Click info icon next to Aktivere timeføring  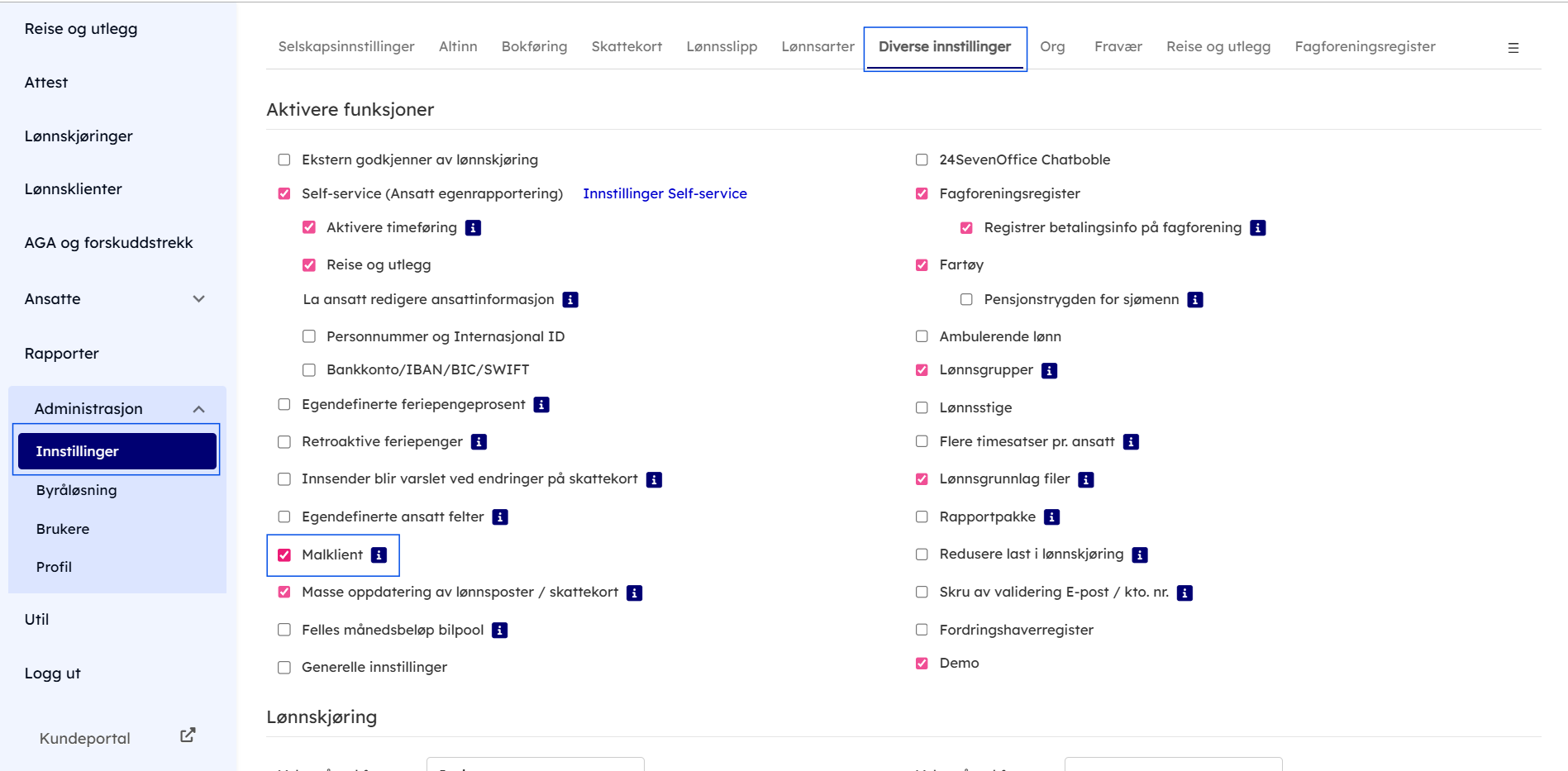click(473, 228)
